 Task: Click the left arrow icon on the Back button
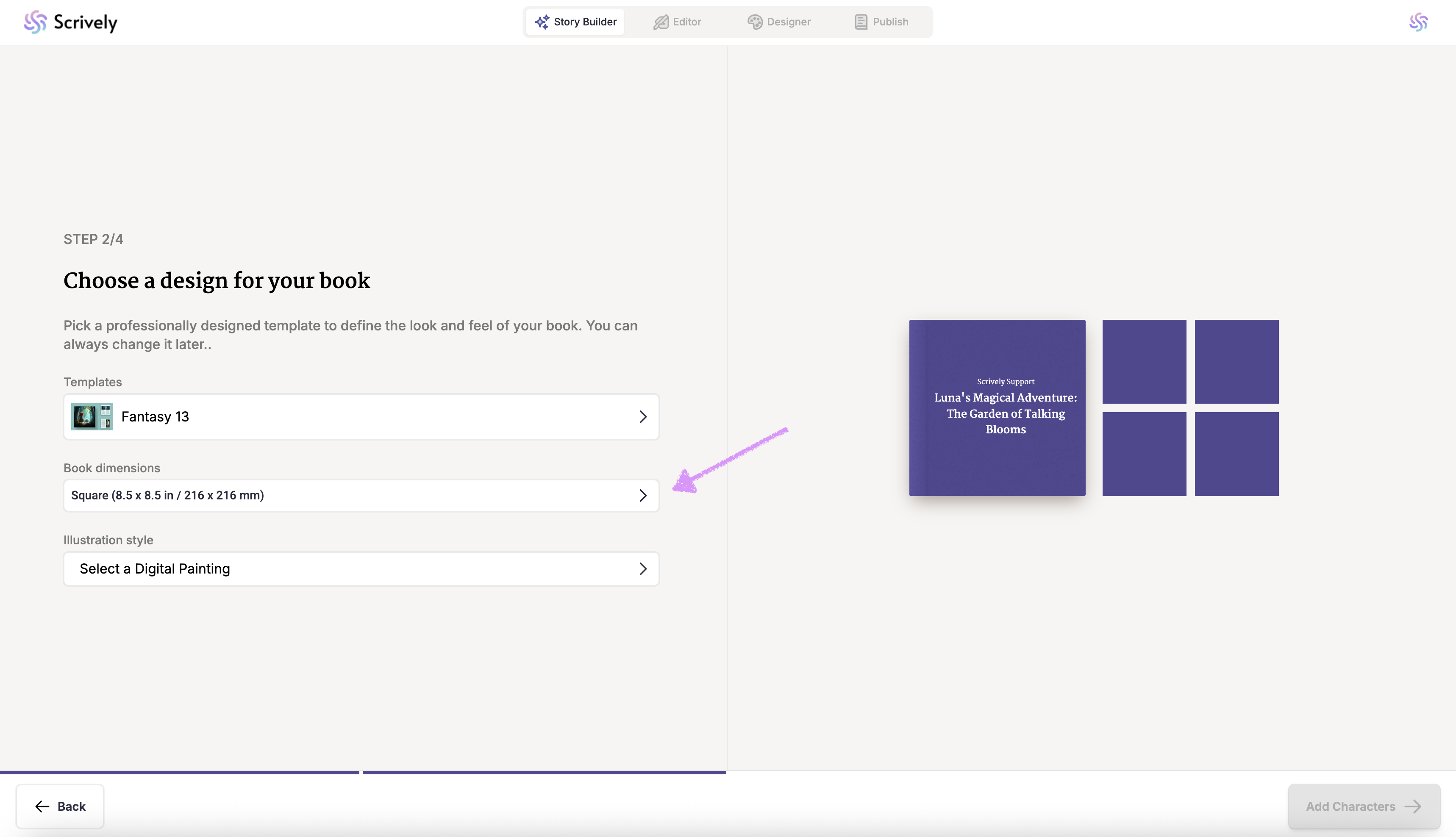[x=42, y=807]
